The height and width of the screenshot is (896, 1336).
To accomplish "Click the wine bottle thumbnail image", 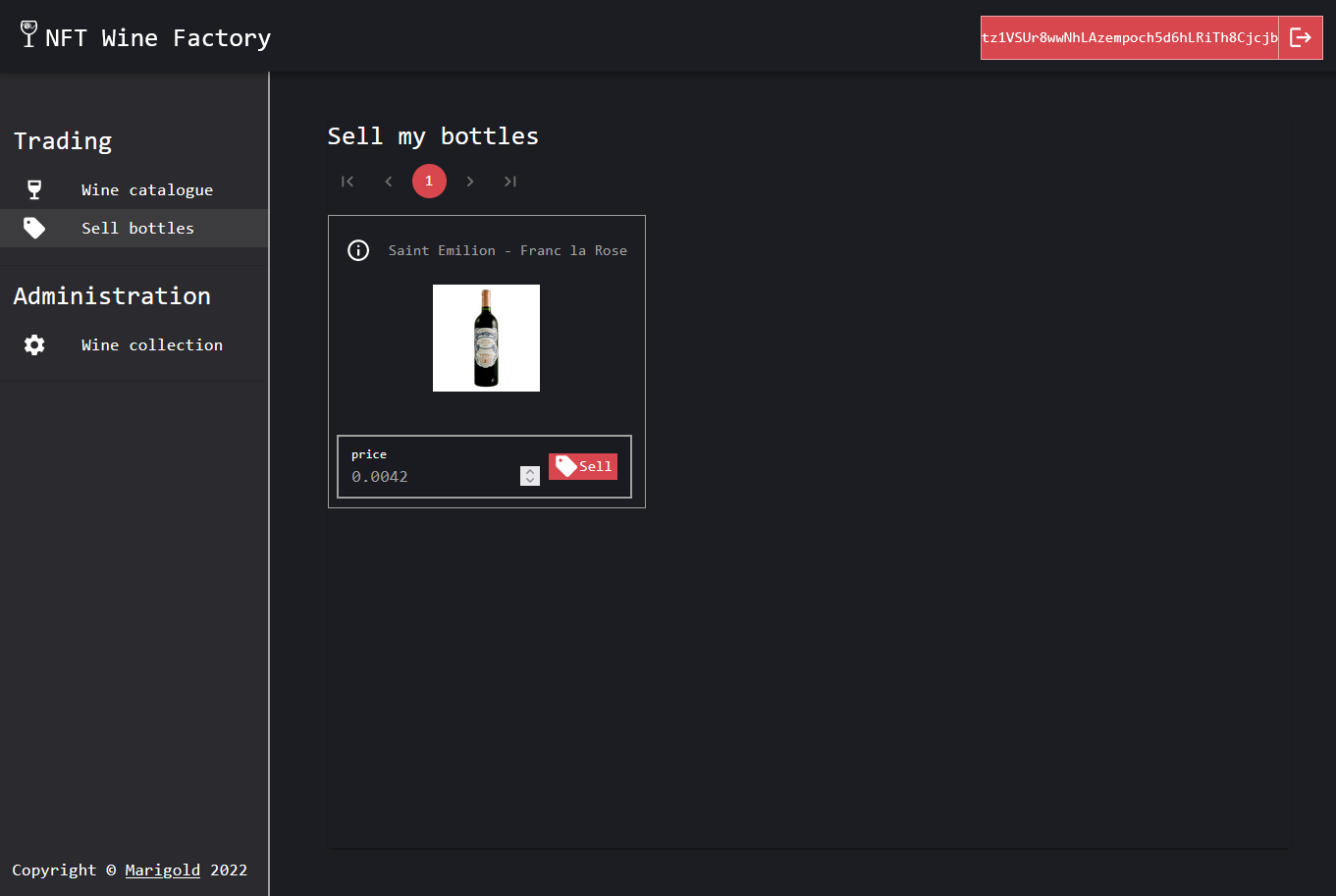I will (x=486, y=338).
